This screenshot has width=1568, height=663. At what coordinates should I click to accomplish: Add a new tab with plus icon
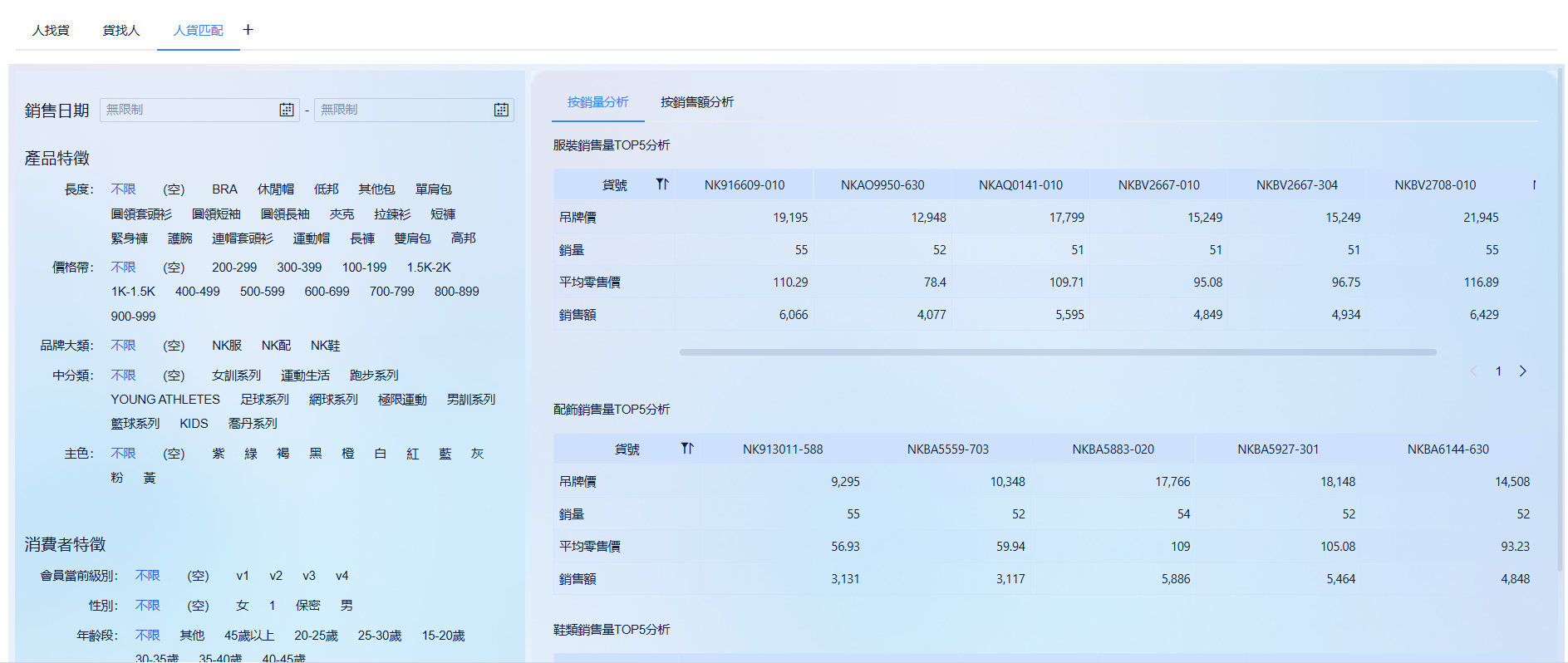[x=248, y=30]
